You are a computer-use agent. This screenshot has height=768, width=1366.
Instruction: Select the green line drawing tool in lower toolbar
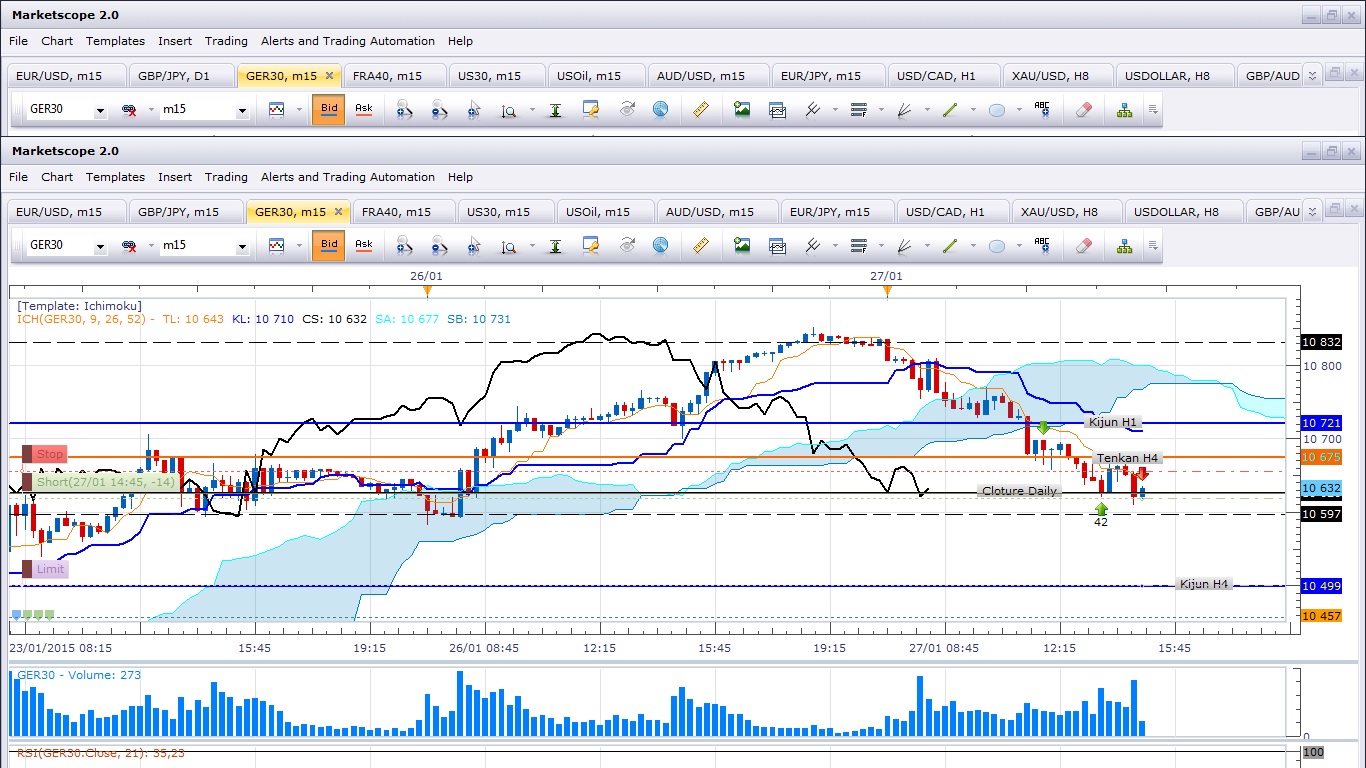tap(950, 245)
